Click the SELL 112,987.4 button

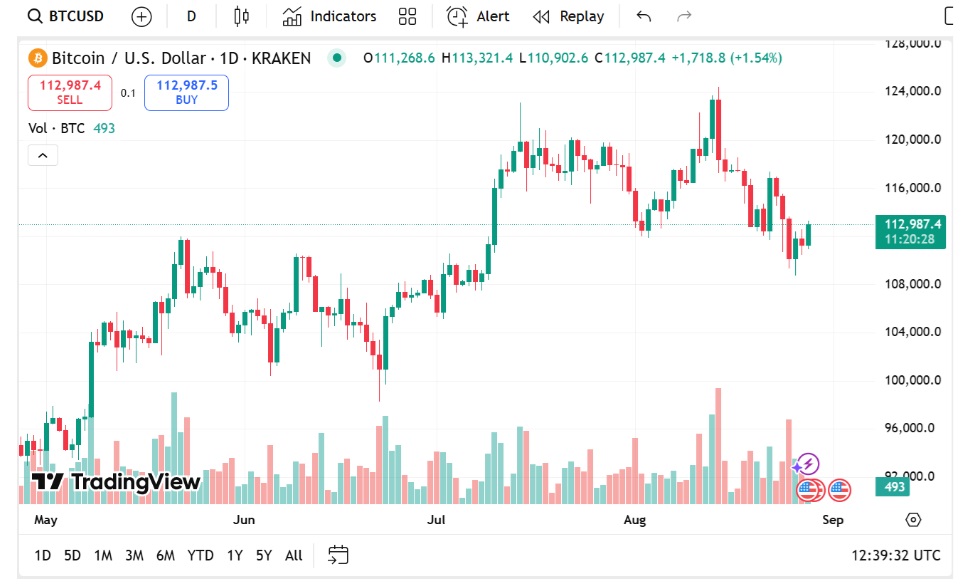click(x=69, y=92)
